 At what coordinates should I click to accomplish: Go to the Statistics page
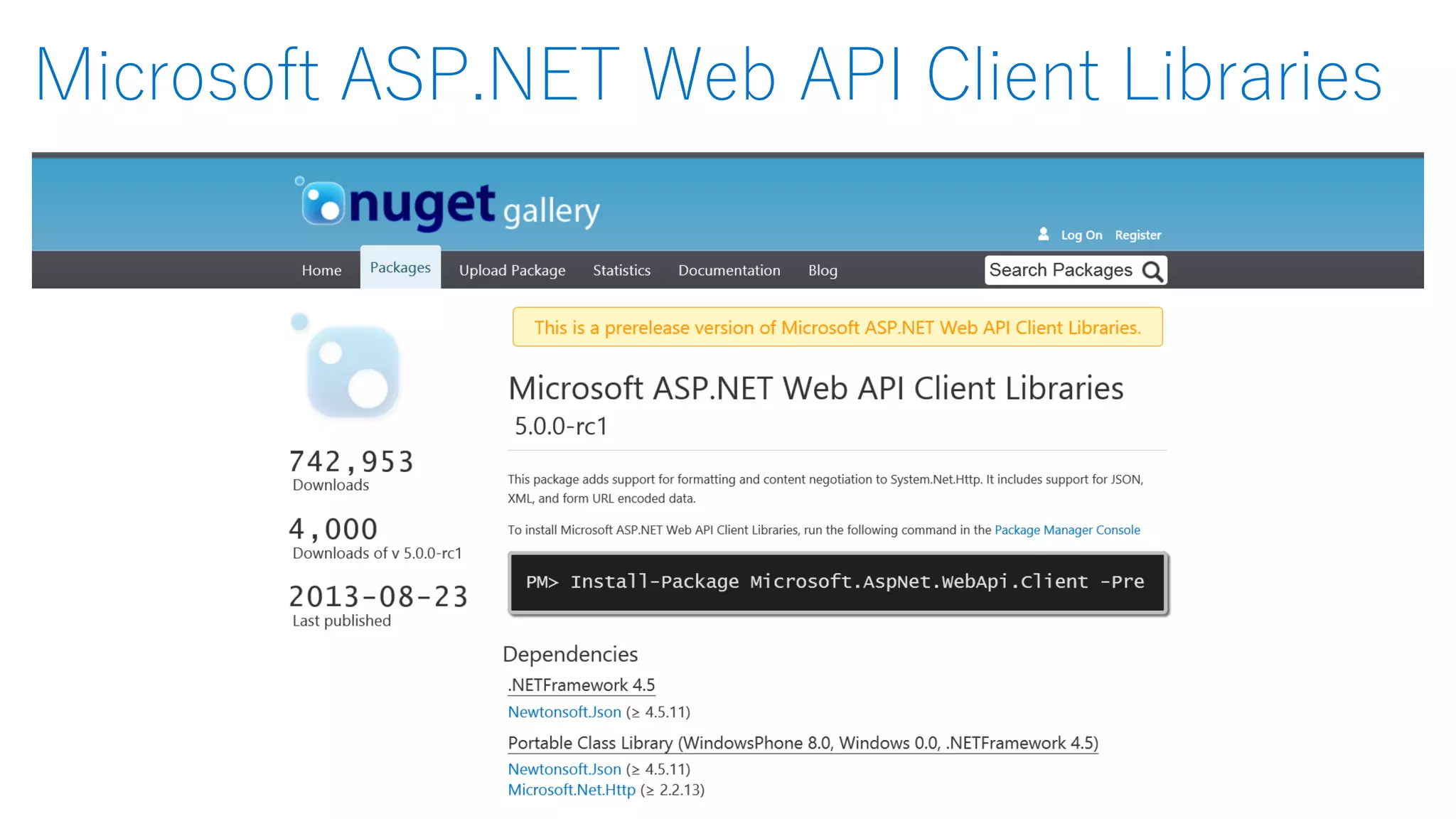[621, 270]
